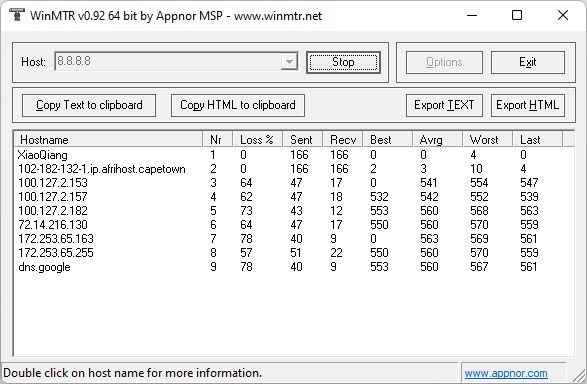Click the best latency 532 value

(379, 197)
